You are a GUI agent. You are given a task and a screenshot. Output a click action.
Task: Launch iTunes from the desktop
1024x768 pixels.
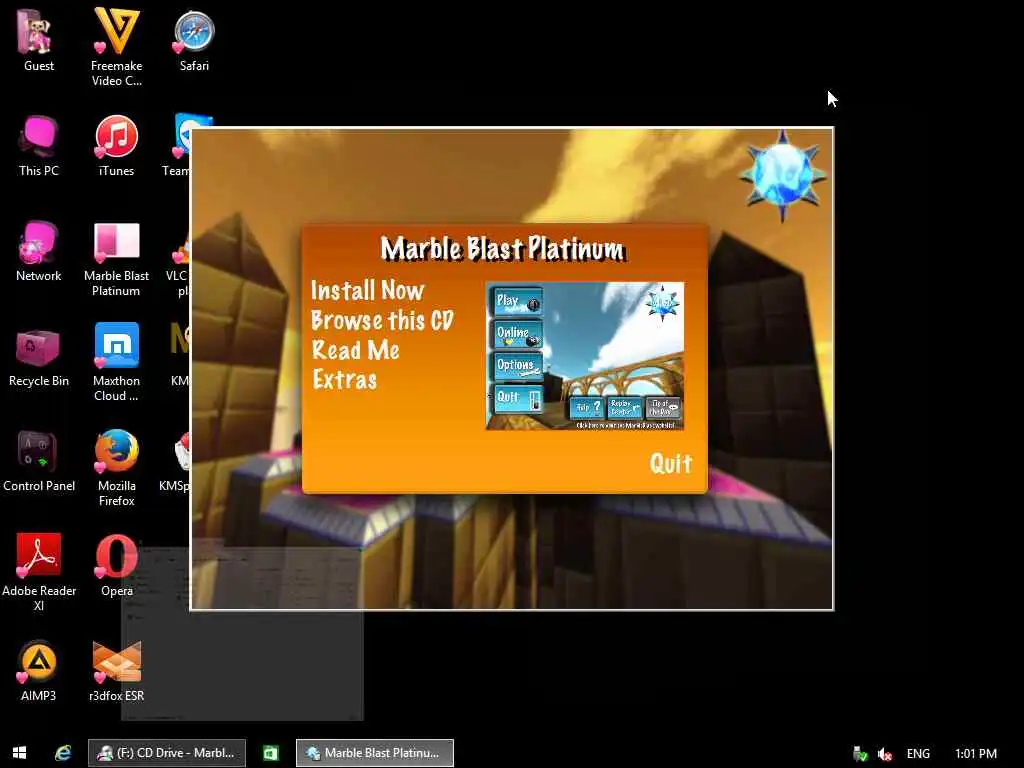pos(116,146)
